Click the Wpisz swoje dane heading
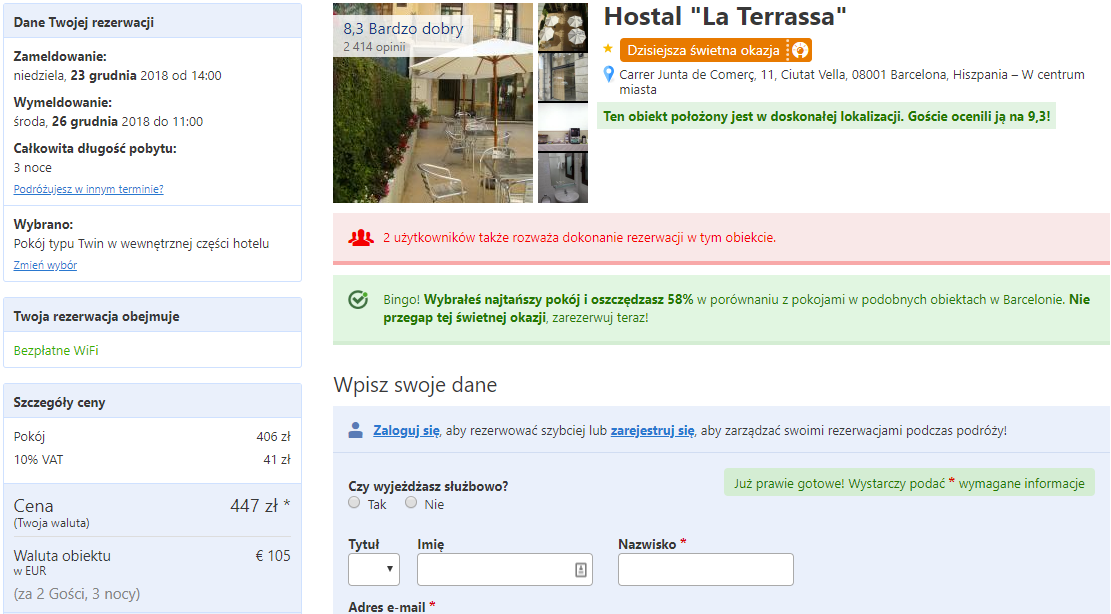Screen dimensions: 1111x614 415,385
